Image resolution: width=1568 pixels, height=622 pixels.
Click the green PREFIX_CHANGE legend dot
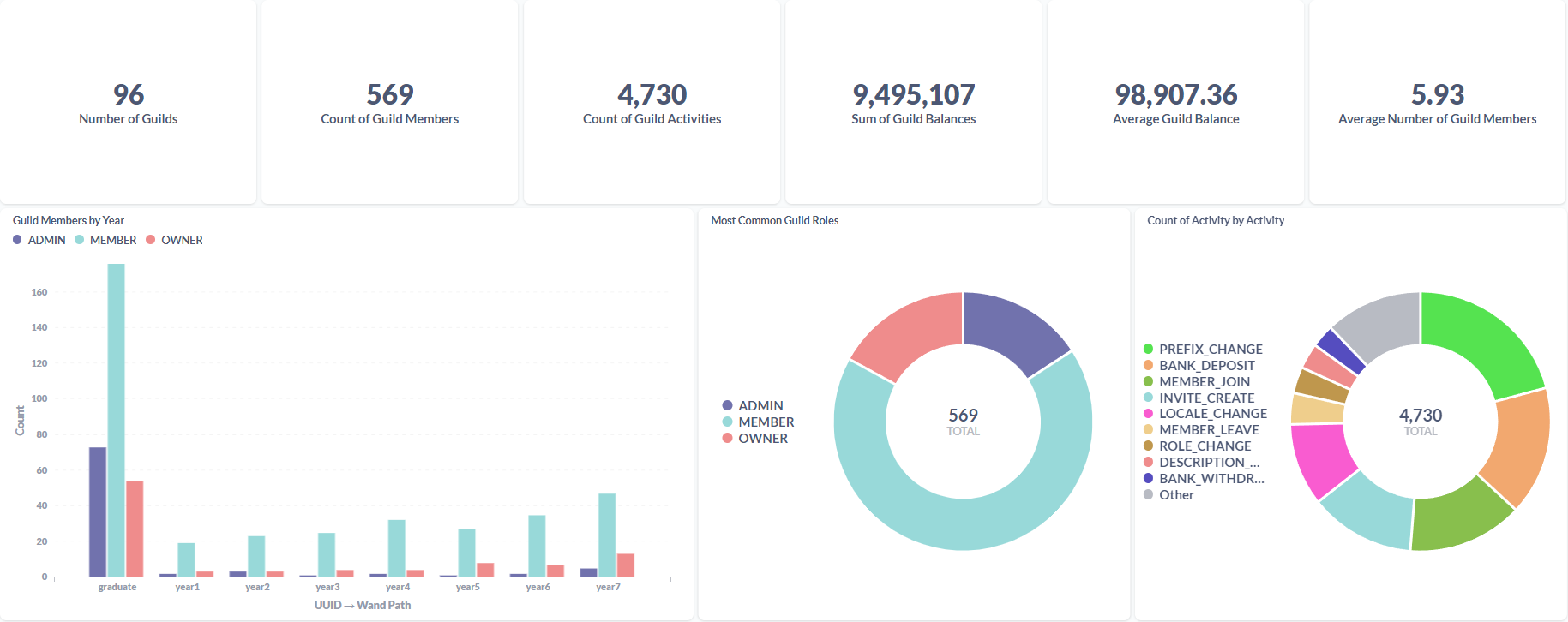tap(1148, 349)
